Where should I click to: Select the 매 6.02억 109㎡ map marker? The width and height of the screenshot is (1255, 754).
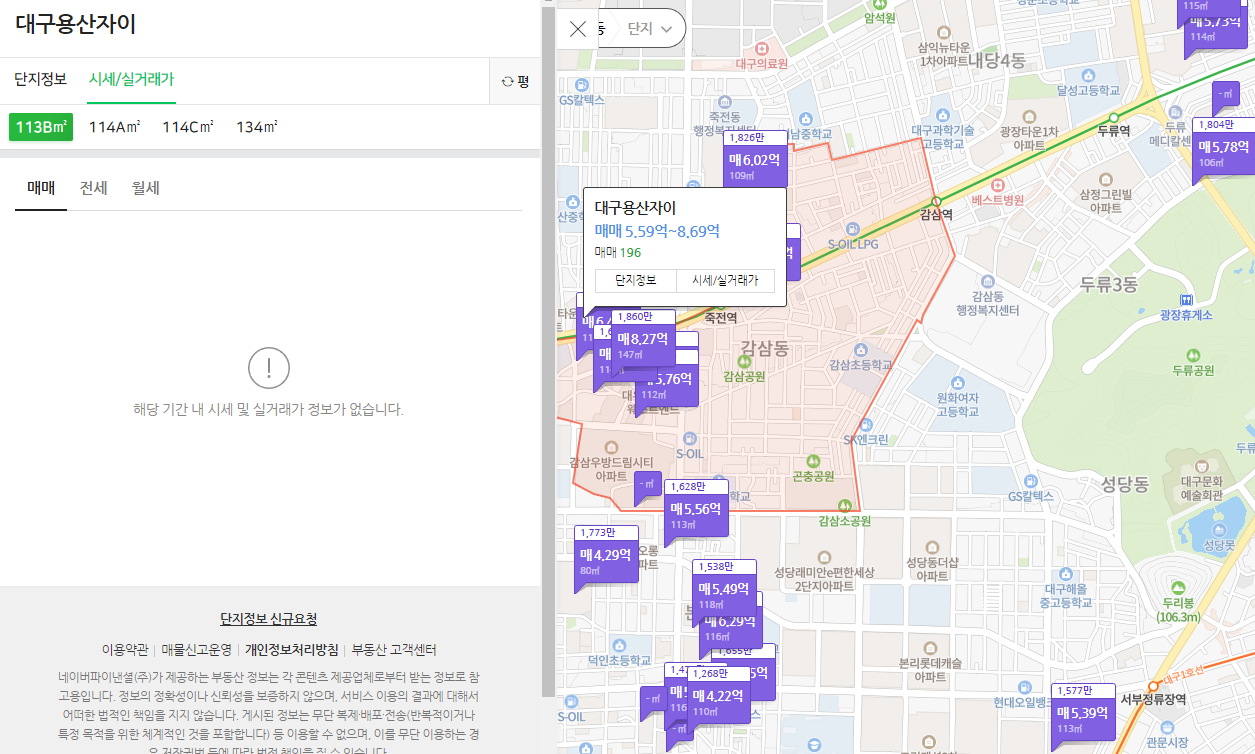coord(754,159)
